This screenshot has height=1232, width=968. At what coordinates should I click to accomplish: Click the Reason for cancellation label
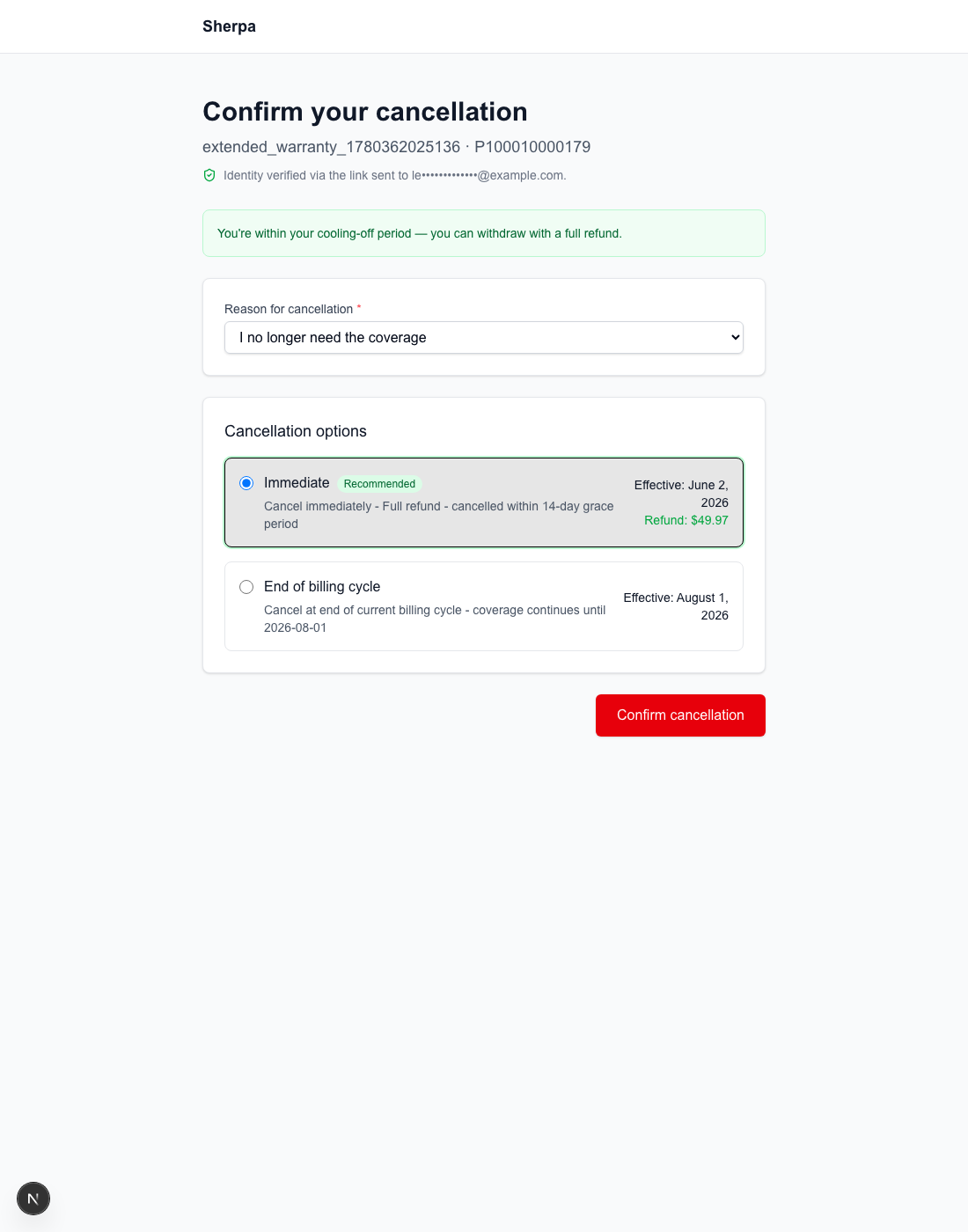[289, 309]
